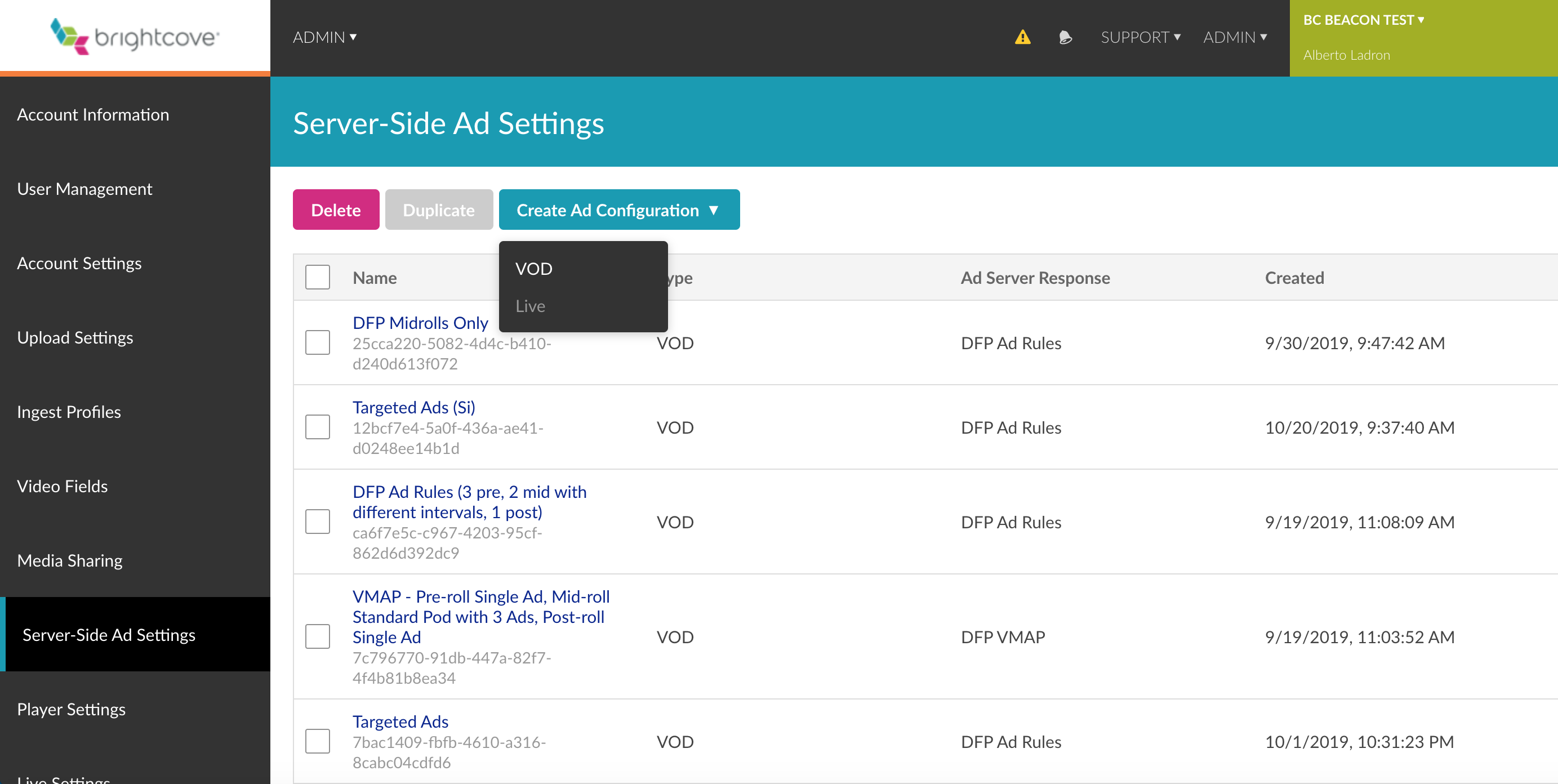Expand the SUPPORT menu in header
1558x784 pixels.
point(1140,38)
